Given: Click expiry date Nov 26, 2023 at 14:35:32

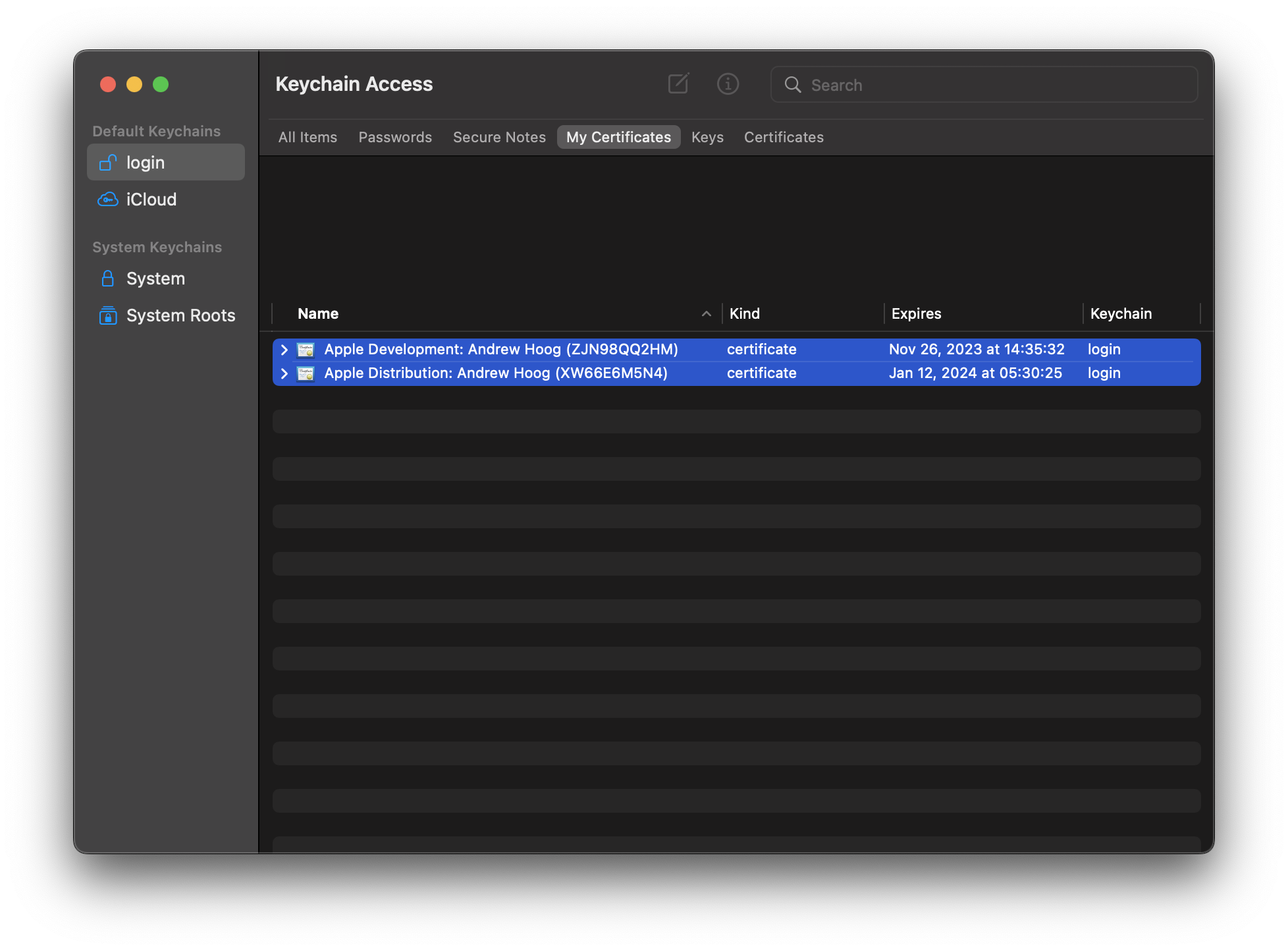Looking at the screenshot, I should coord(977,349).
